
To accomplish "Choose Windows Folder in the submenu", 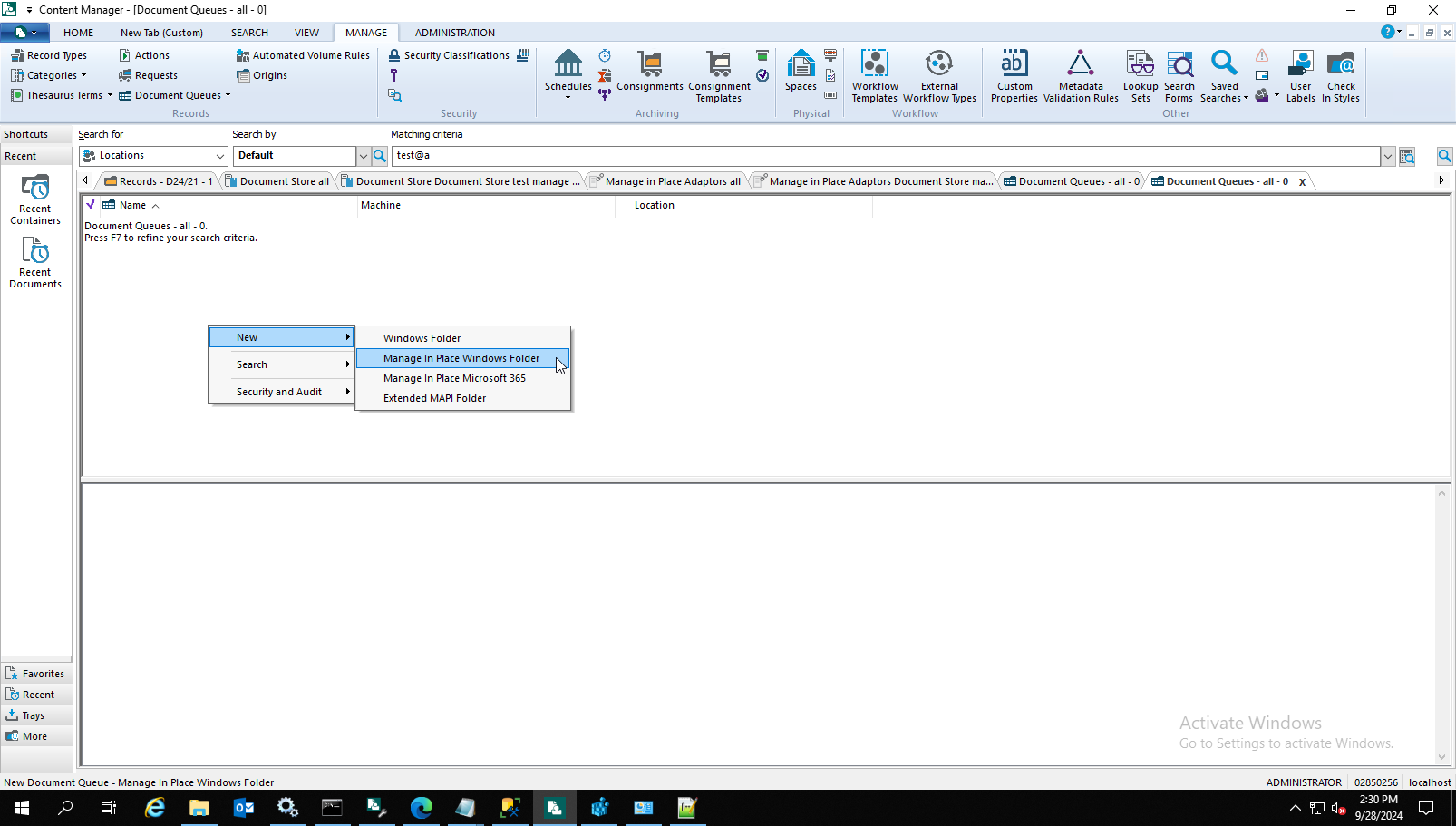I will (462, 338).
